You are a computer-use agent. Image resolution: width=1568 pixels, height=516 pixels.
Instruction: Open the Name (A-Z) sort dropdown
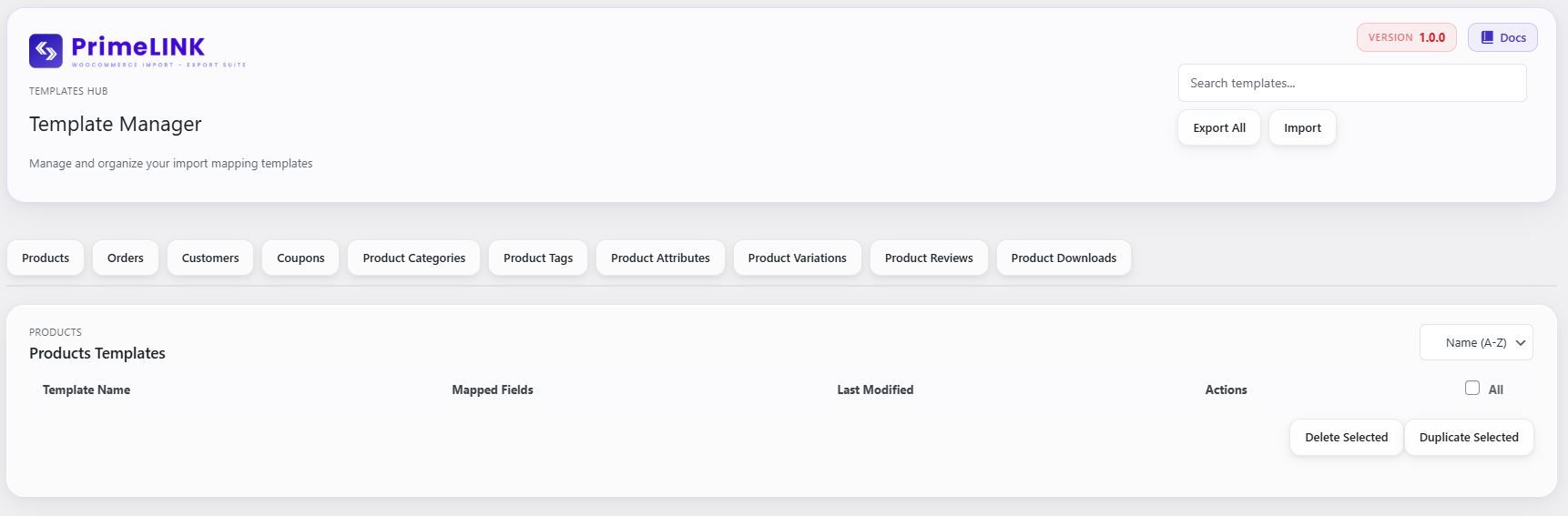pos(1475,343)
